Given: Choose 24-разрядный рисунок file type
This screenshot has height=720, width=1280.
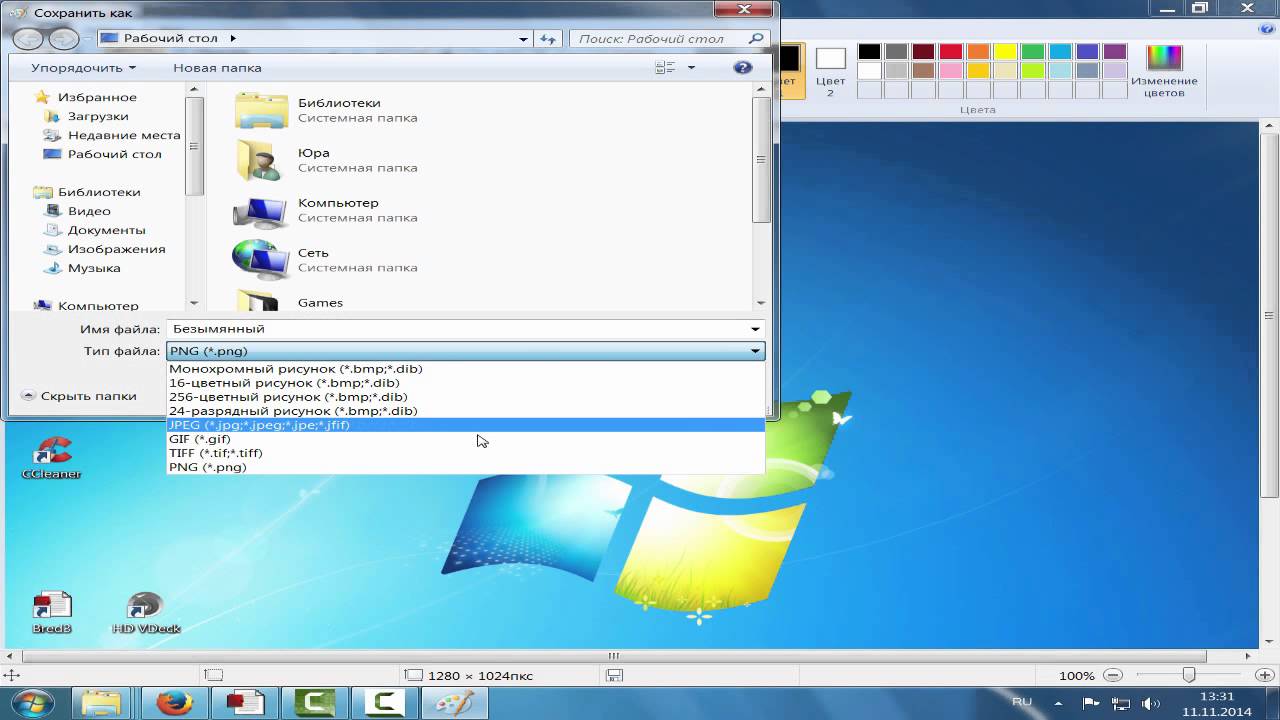Looking at the screenshot, I should coord(465,411).
